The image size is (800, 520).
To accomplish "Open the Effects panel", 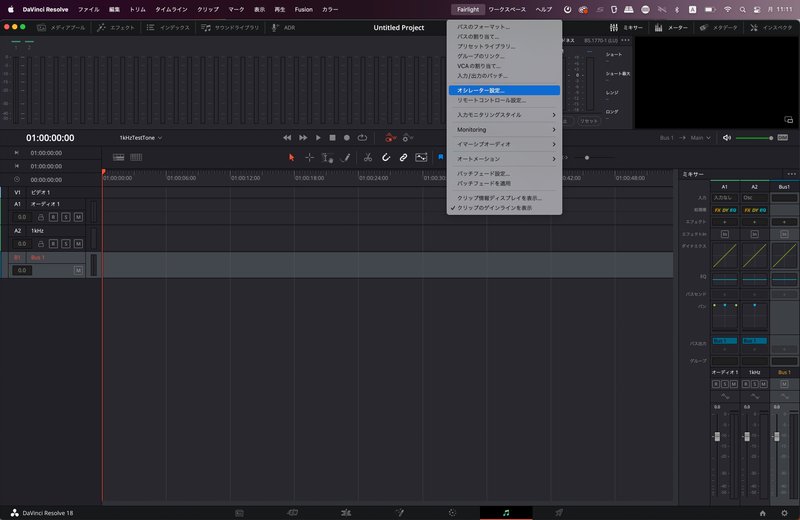I will pyautogui.click(x=116, y=28).
